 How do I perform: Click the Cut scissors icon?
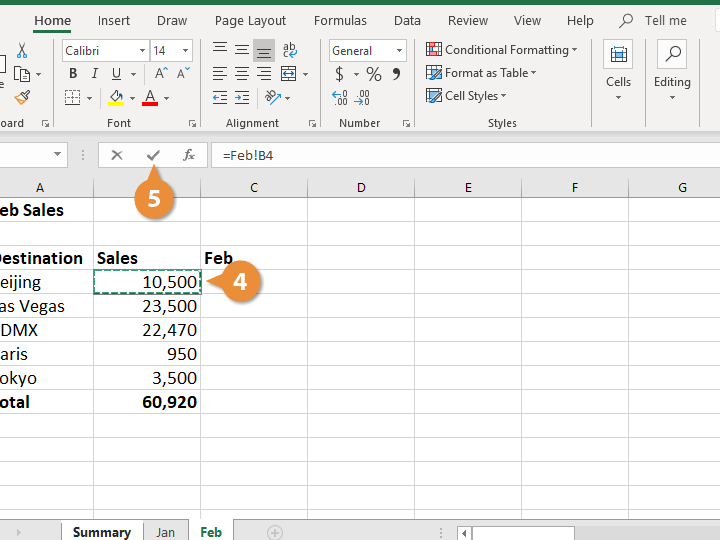pyautogui.click(x=22, y=51)
